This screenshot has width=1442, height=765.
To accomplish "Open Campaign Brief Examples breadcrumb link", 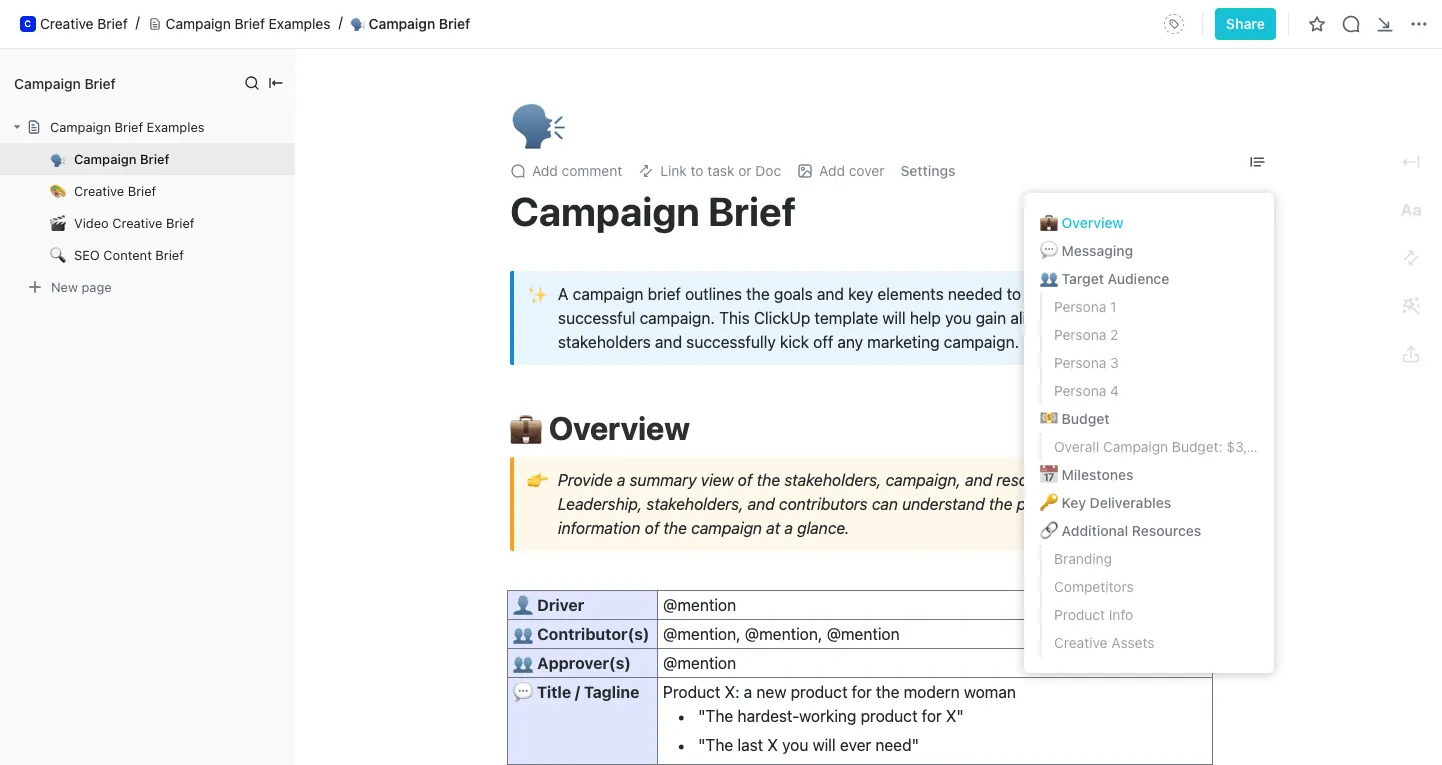I will pyautogui.click(x=239, y=24).
